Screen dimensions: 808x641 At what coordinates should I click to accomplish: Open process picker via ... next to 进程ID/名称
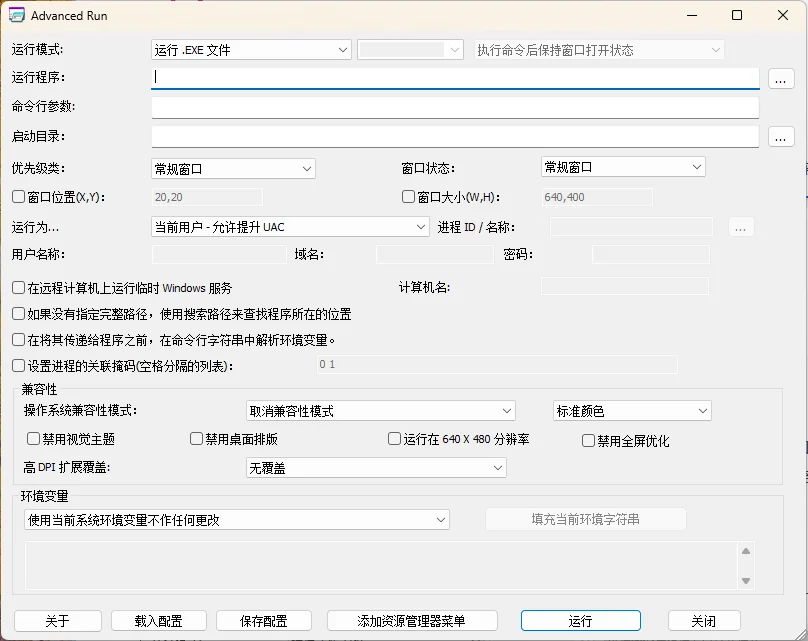coord(741,228)
